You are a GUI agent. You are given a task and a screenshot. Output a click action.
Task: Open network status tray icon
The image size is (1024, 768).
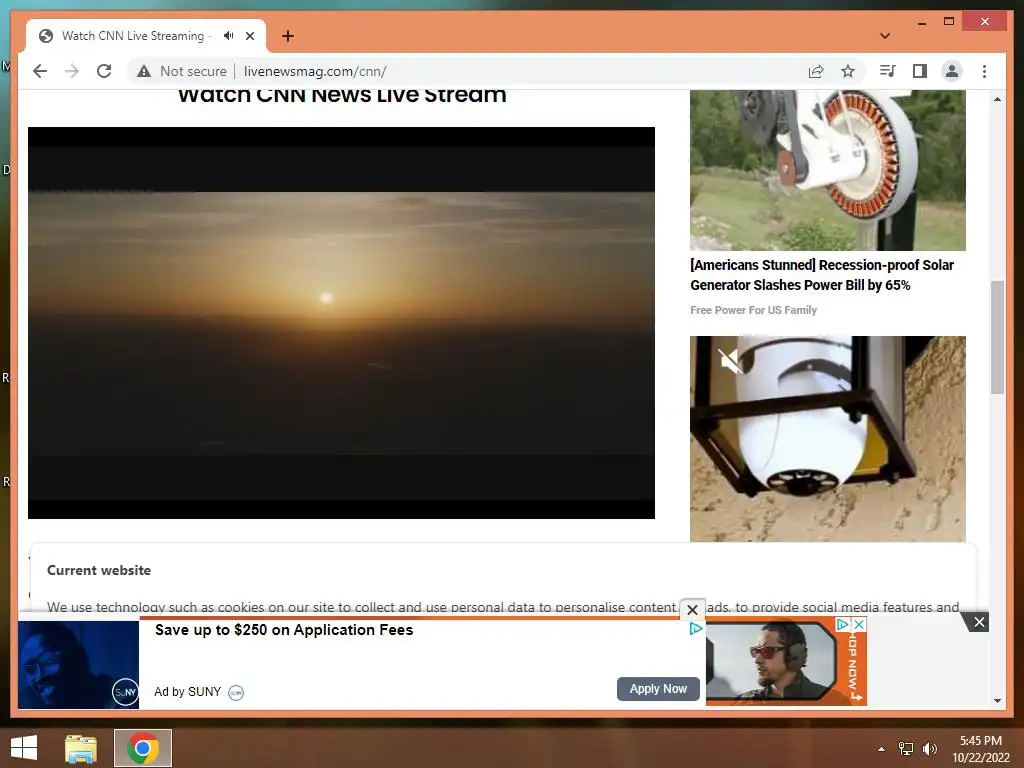906,748
